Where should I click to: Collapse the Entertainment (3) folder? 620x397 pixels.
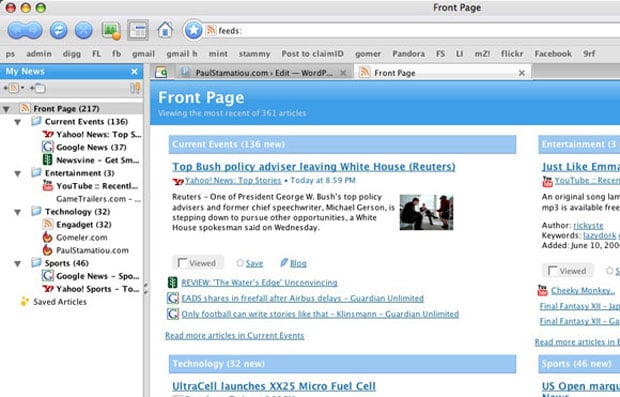point(17,173)
